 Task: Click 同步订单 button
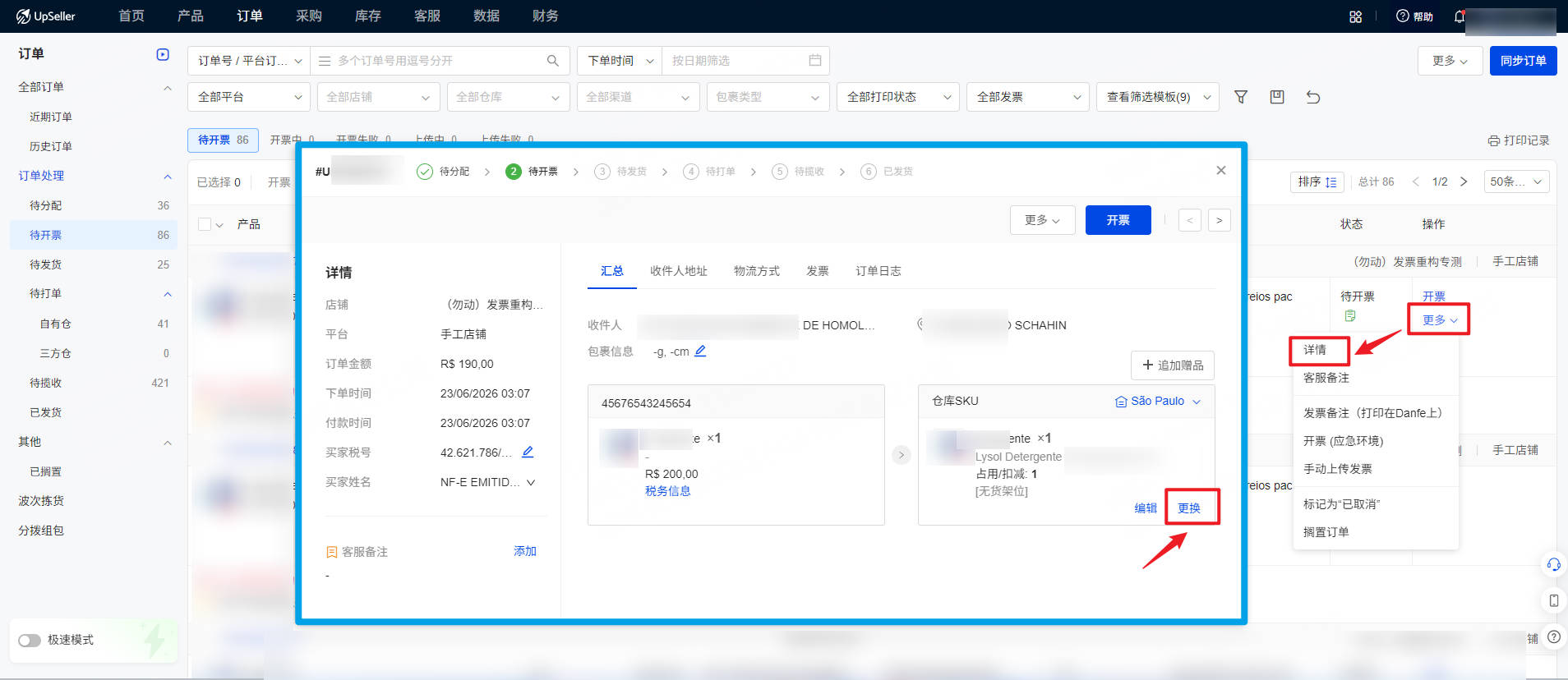[x=1524, y=61]
